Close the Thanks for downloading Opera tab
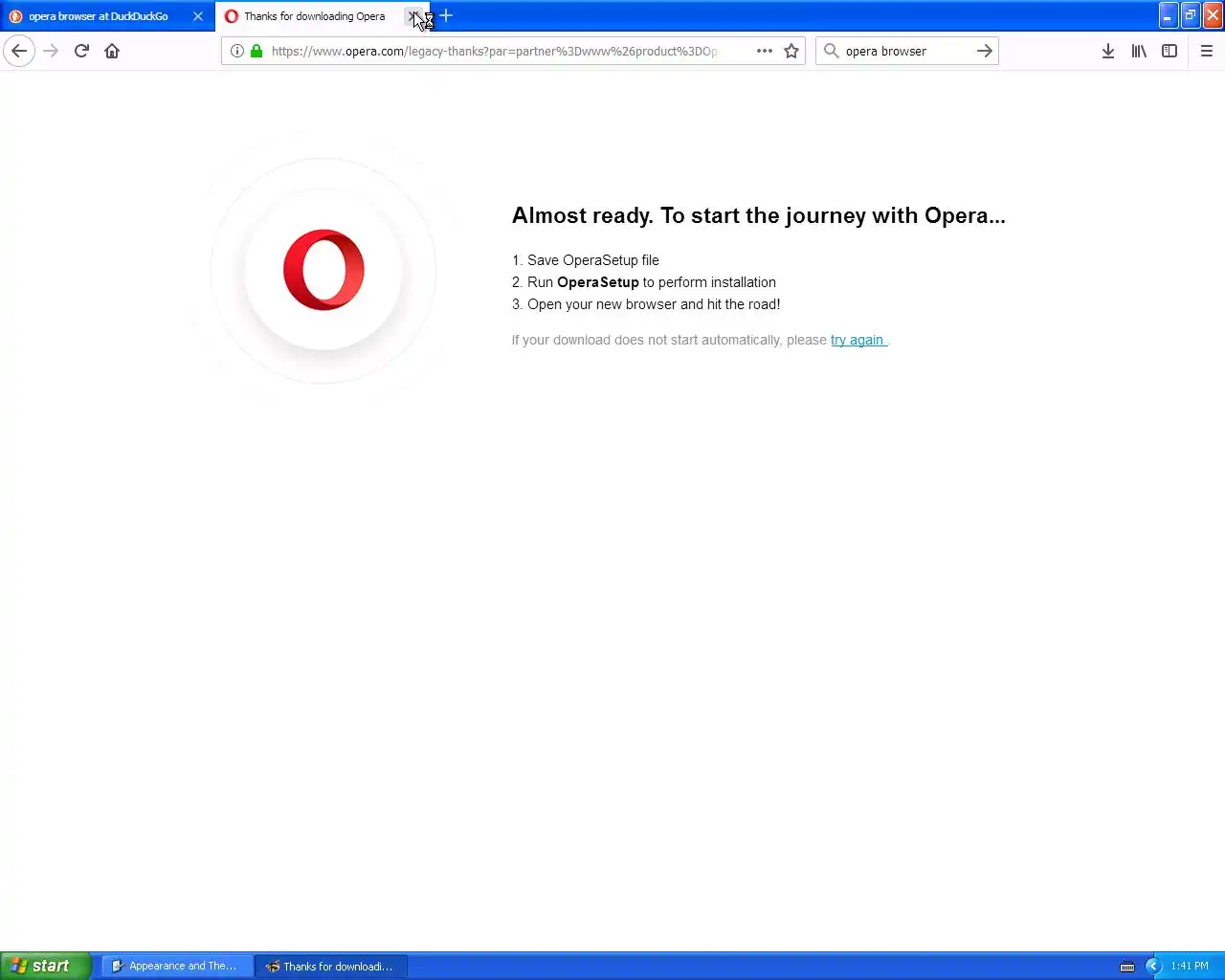 412,16
